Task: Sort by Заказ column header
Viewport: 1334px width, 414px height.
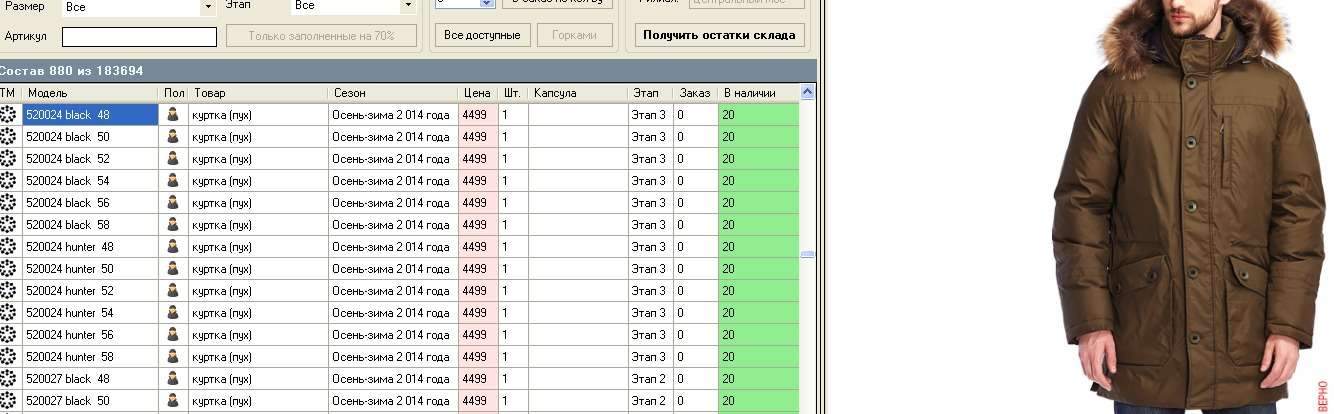Action: coord(695,93)
